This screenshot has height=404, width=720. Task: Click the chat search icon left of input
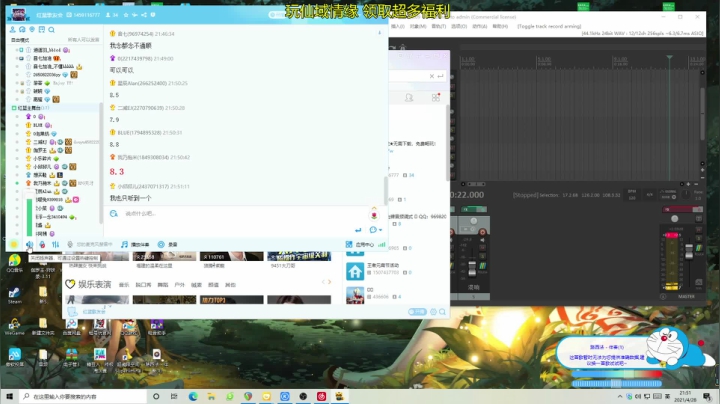coord(114,213)
